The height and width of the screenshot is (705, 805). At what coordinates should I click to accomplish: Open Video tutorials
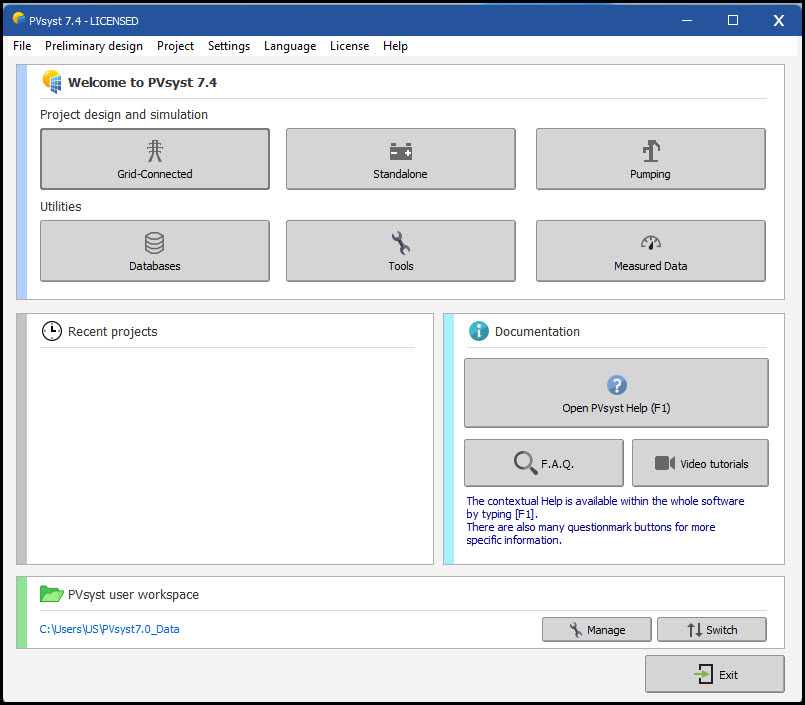[x=700, y=463]
